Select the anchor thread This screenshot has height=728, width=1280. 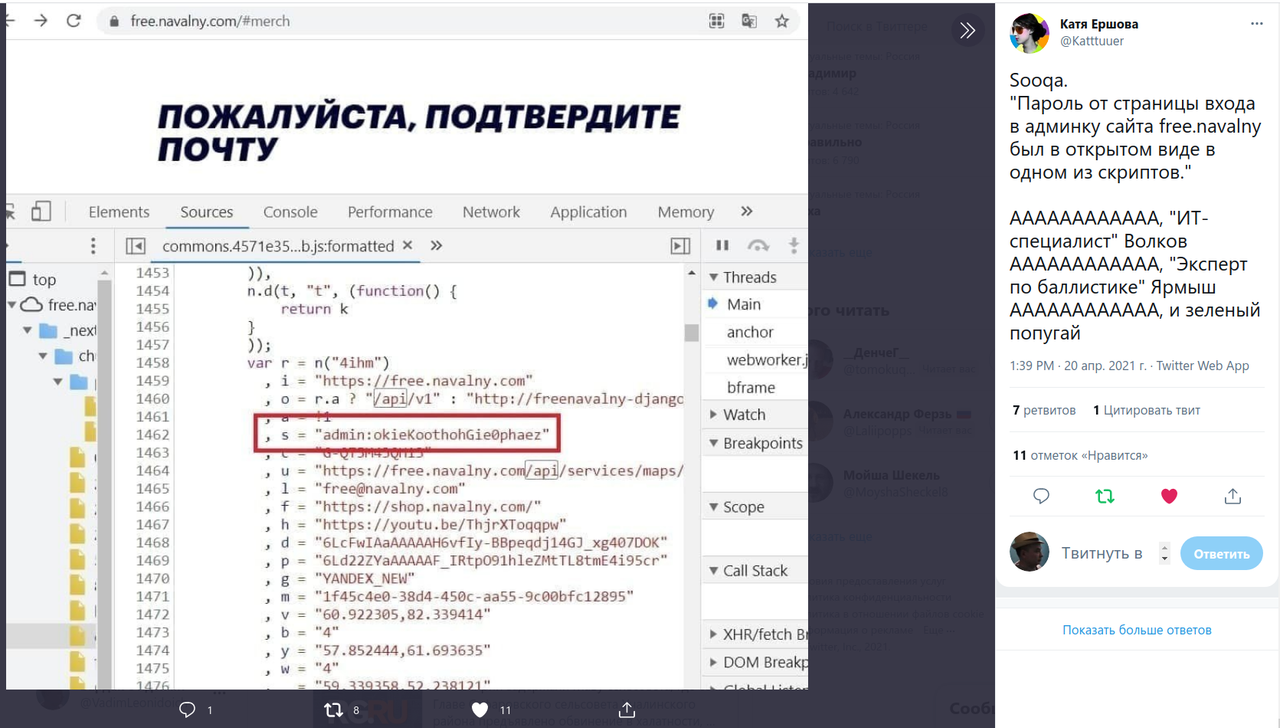click(x=750, y=332)
